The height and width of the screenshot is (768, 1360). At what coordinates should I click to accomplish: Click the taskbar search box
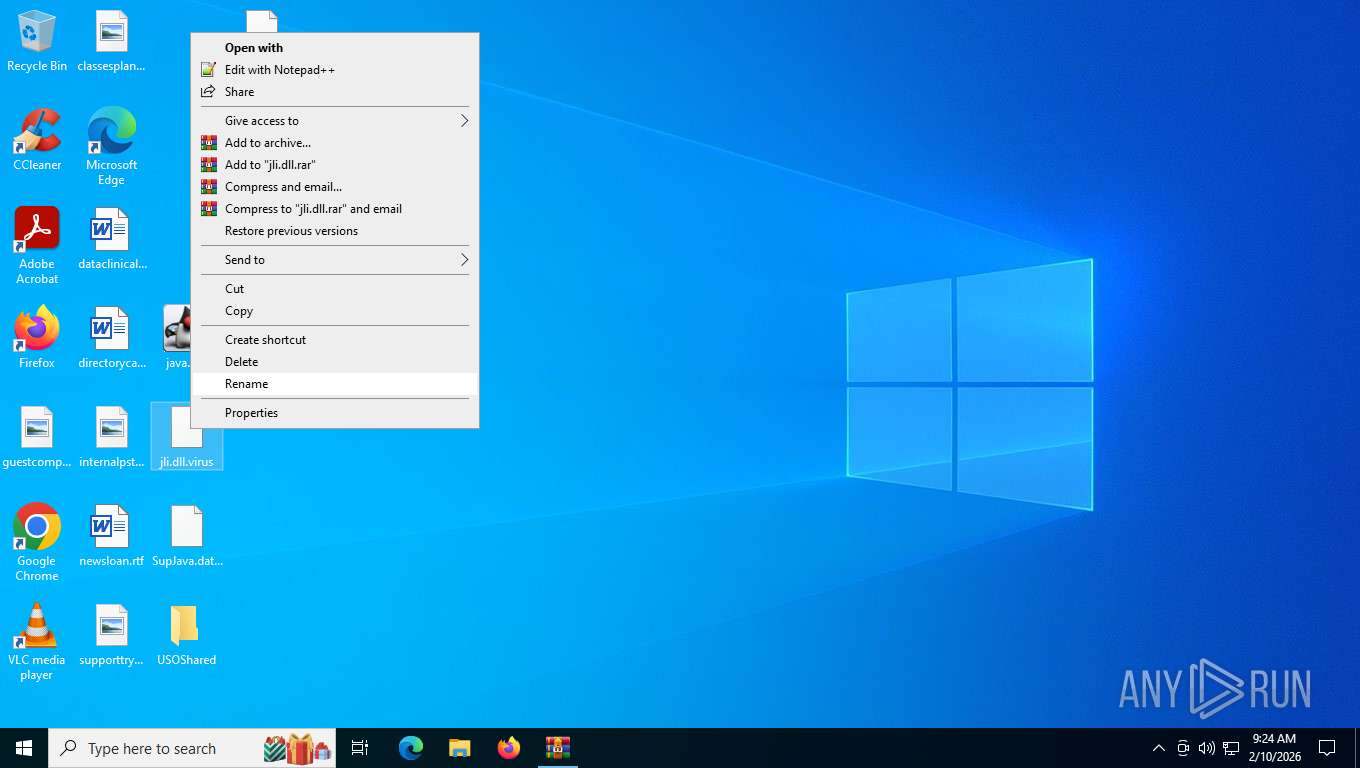[x=192, y=748]
